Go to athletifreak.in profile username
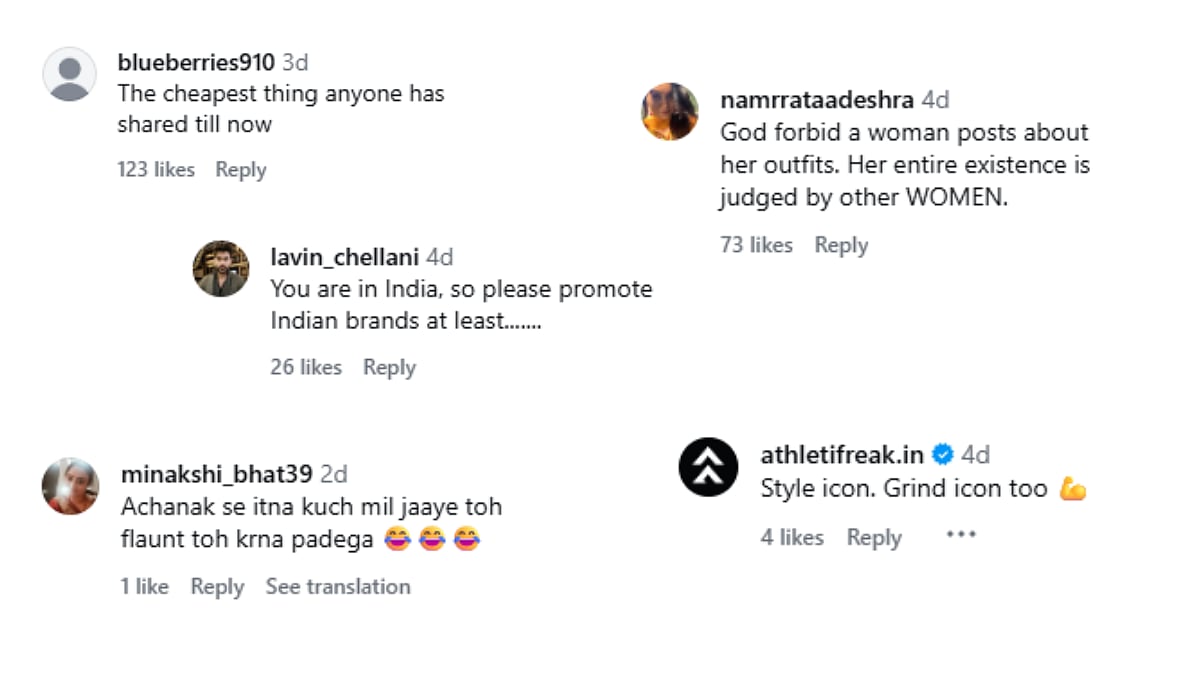The image size is (1200, 675). (x=842, y=455)
